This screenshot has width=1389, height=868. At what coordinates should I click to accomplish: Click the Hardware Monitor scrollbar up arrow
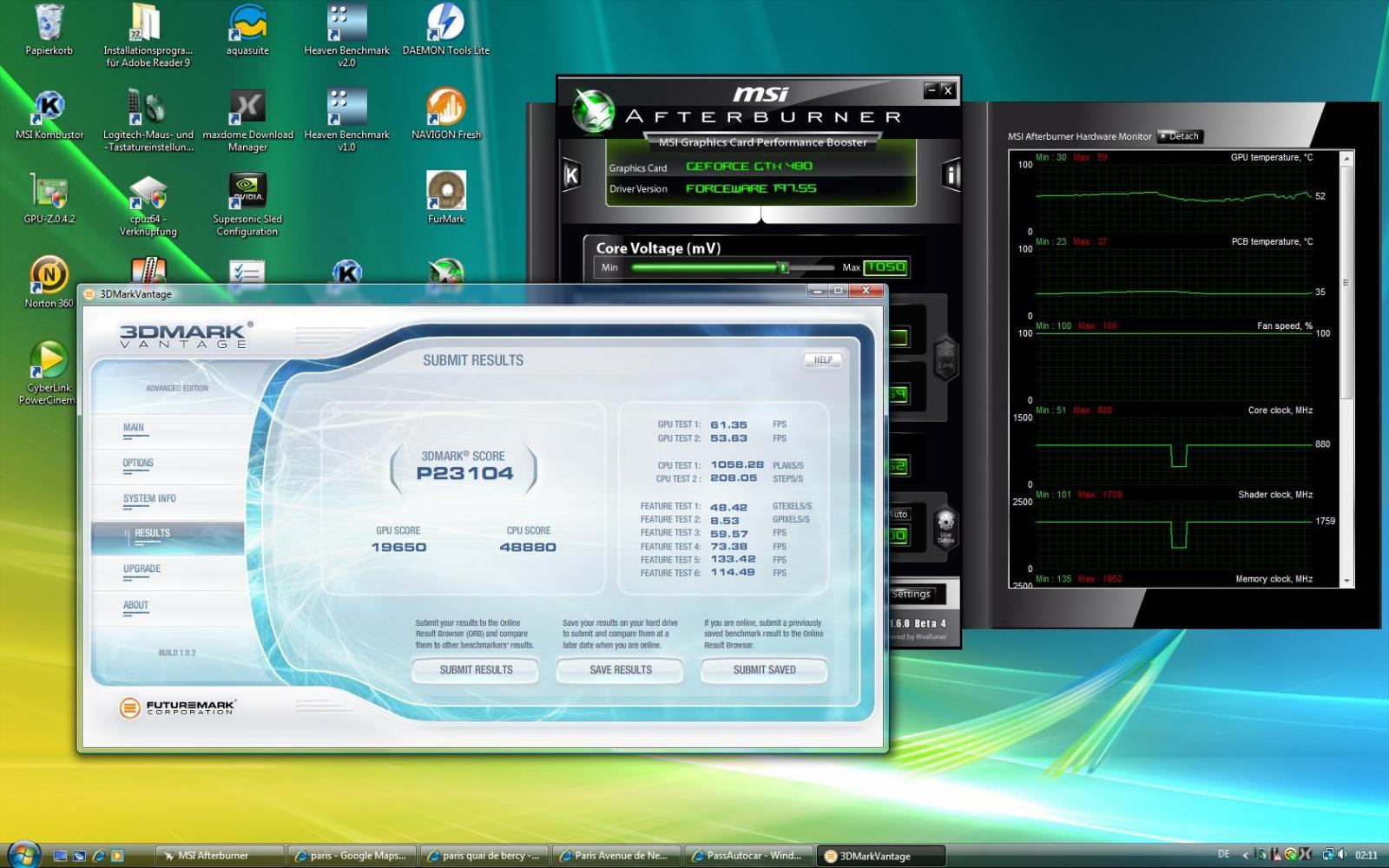coord(1346,159)
